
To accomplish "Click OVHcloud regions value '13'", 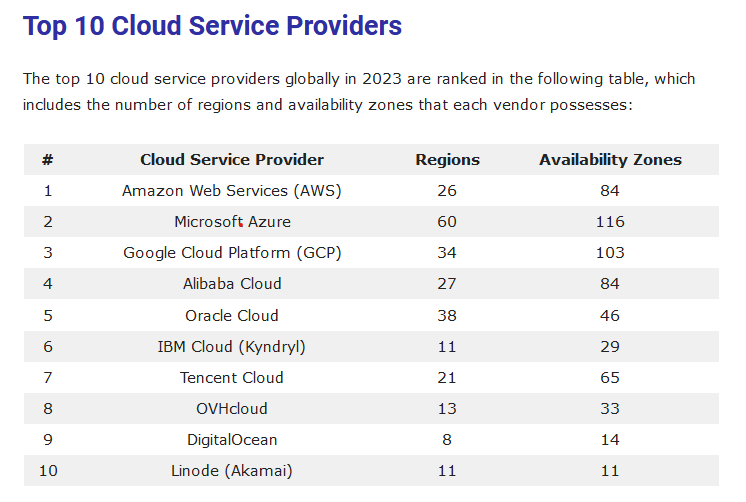I will click(x=447, y=408).
